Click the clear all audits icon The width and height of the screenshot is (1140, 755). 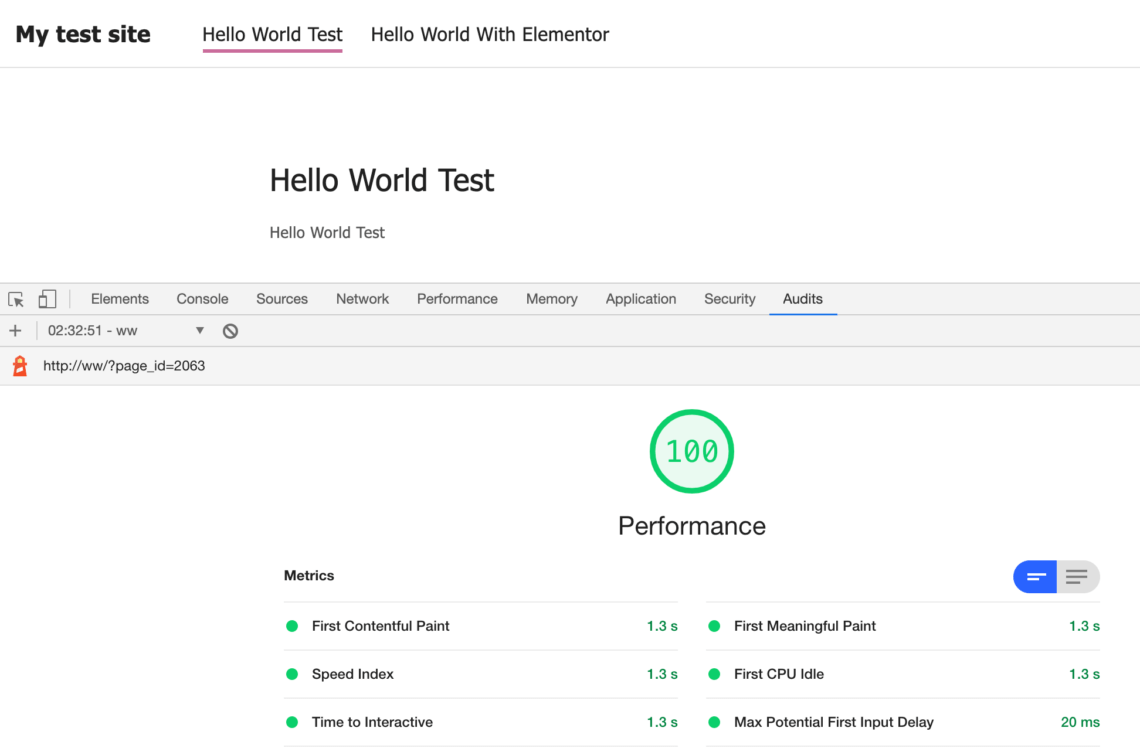pyautogui.click(x=230, y=331)
